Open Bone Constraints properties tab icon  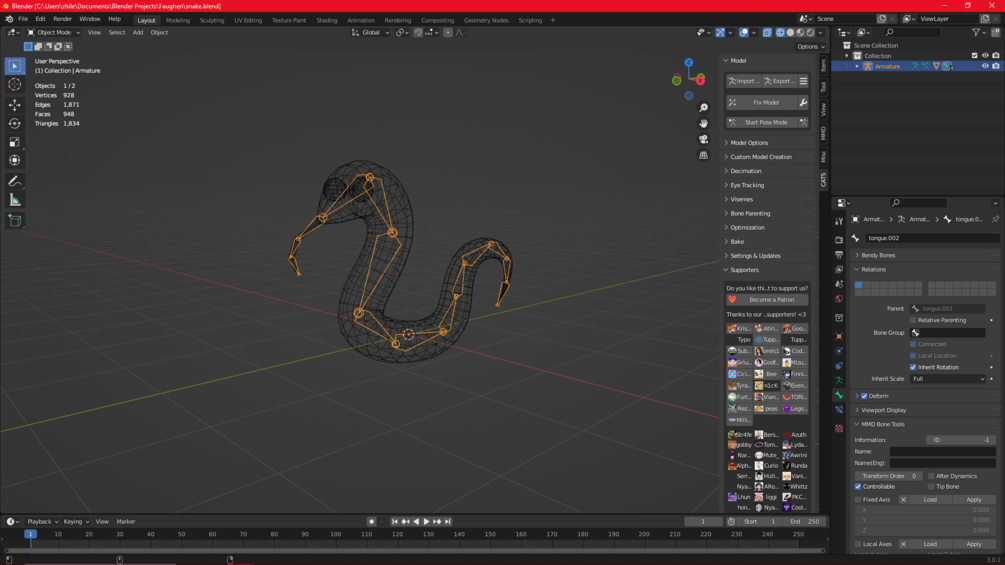click(x=839, y=410)
